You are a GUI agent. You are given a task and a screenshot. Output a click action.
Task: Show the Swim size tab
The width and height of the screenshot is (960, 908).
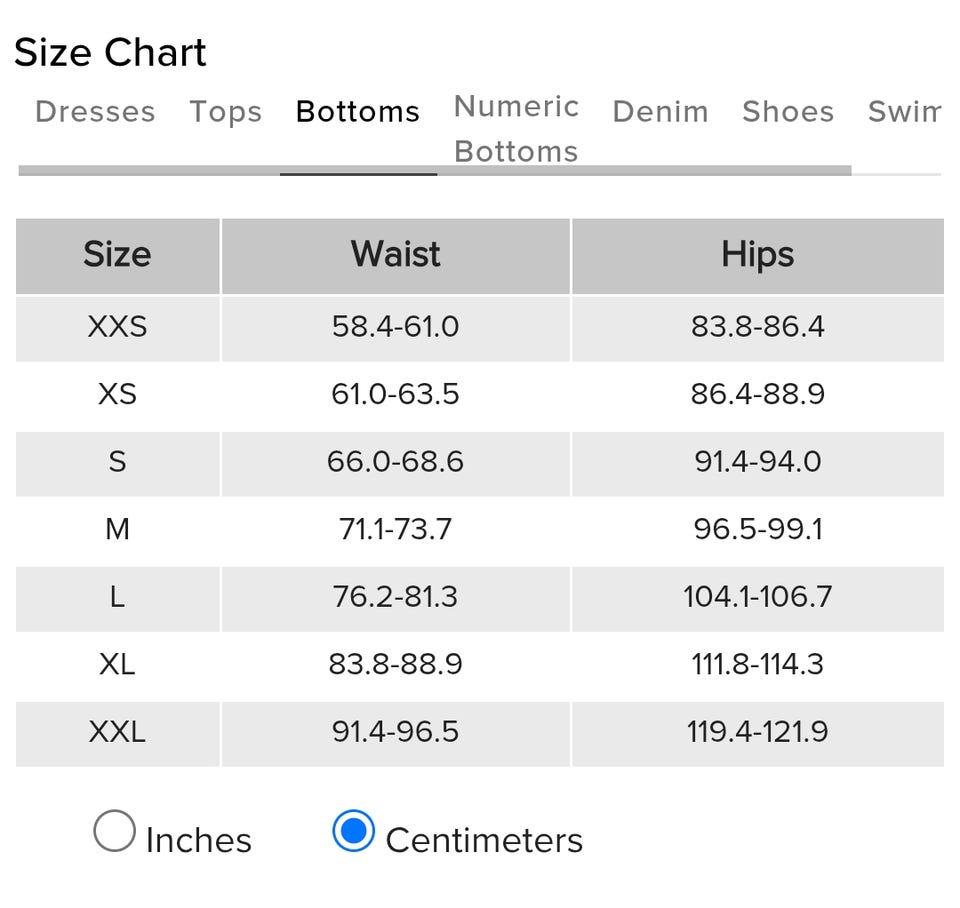(x=904, y=111)
